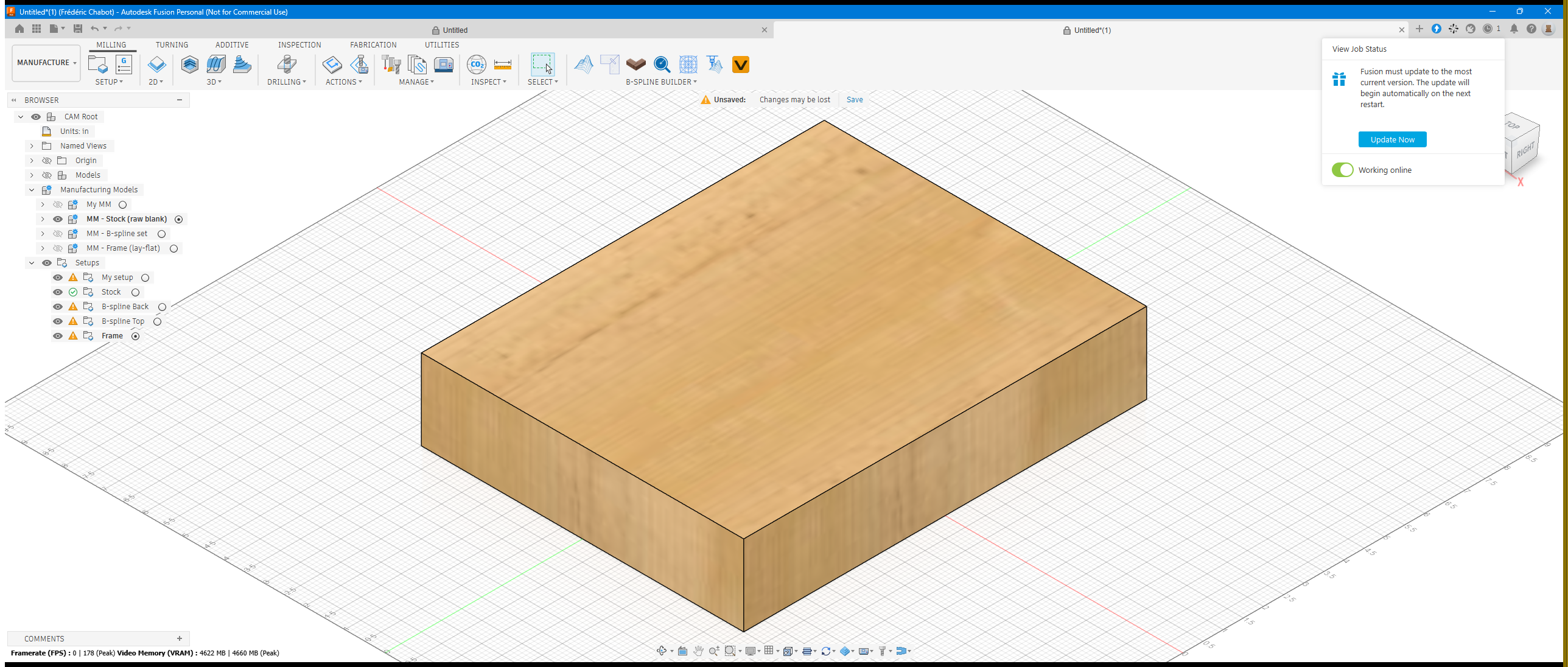Click Generate toolpath action icon
This screenshot has height=667, width=1568.
click(332, 64)
